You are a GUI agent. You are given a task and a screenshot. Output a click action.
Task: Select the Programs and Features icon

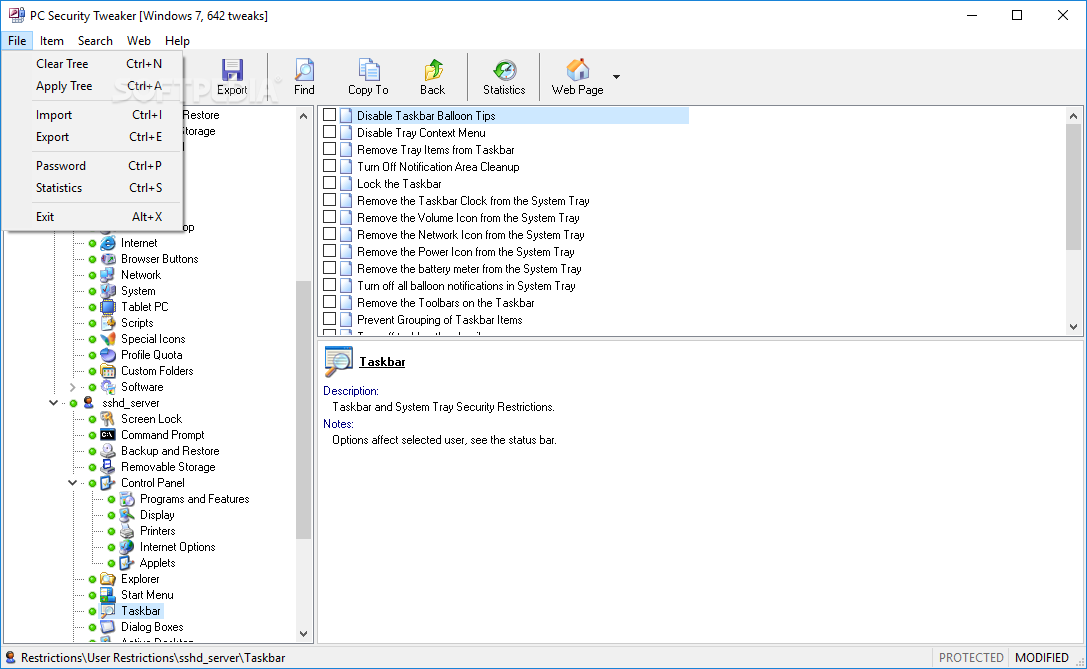coord(127,499)
